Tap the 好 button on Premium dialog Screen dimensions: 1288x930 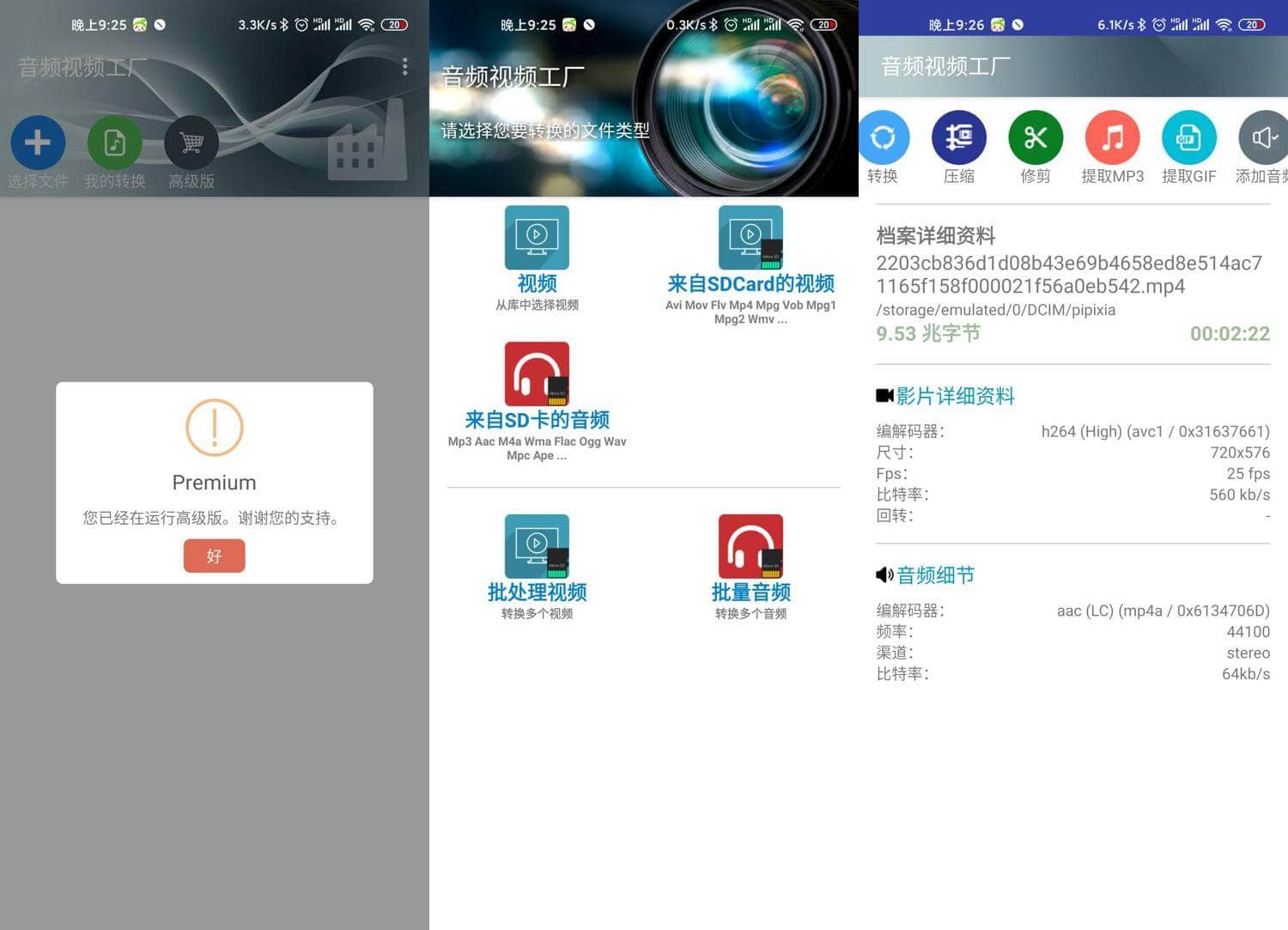(x=214, y=556)
